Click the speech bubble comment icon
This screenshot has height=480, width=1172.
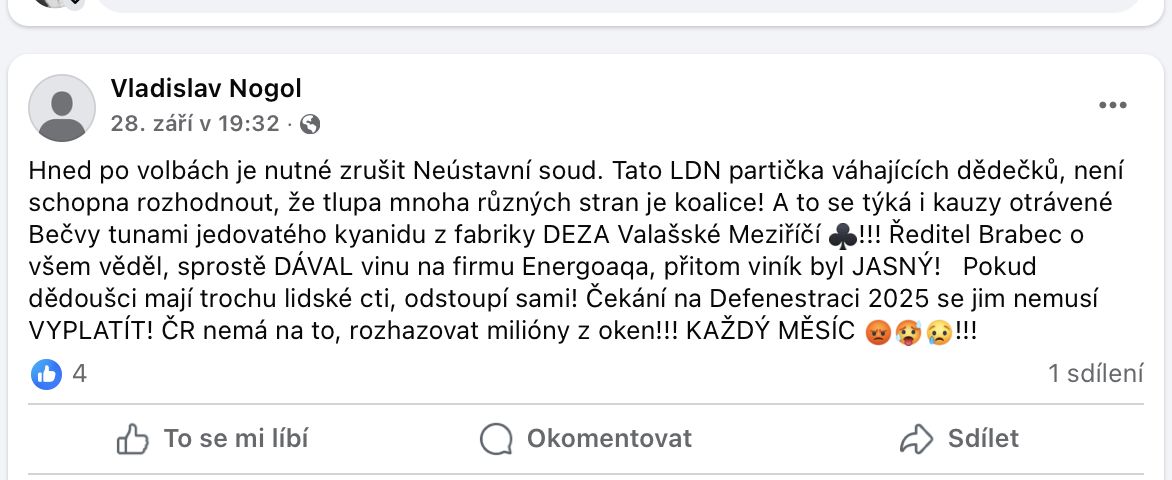tap(496, 438)
